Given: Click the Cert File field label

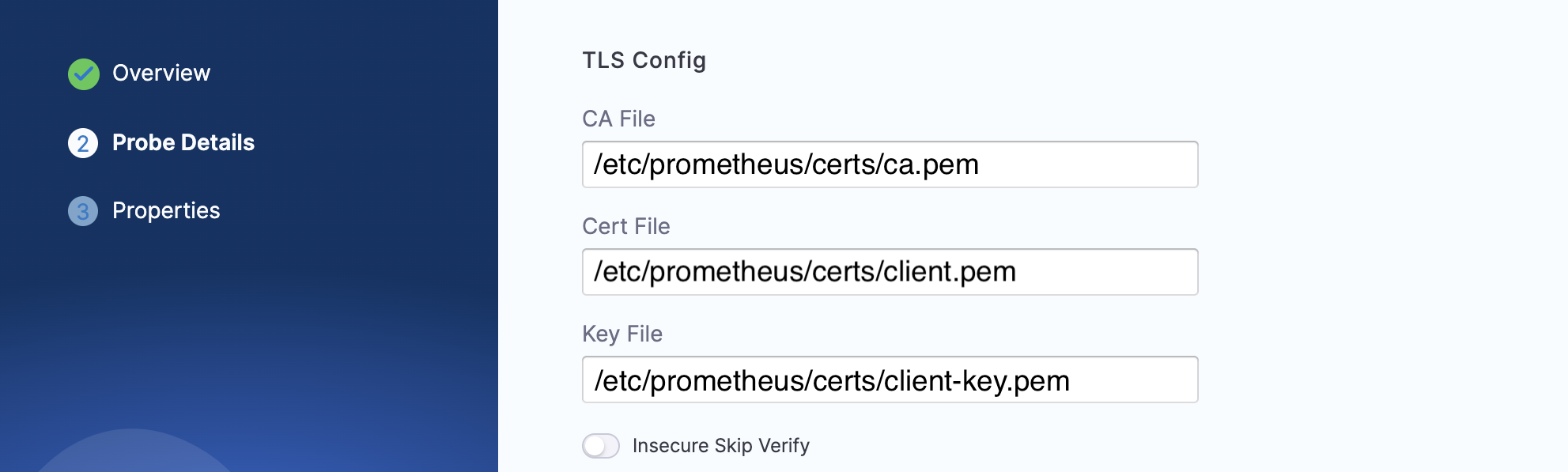Looking at the screenshot, I should tap(625, 226).
